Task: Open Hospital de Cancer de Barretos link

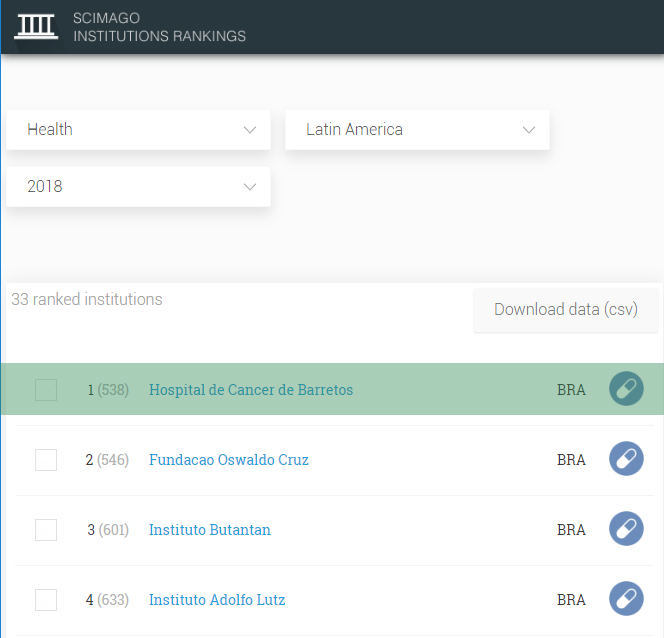Action: tap(250, 390)
